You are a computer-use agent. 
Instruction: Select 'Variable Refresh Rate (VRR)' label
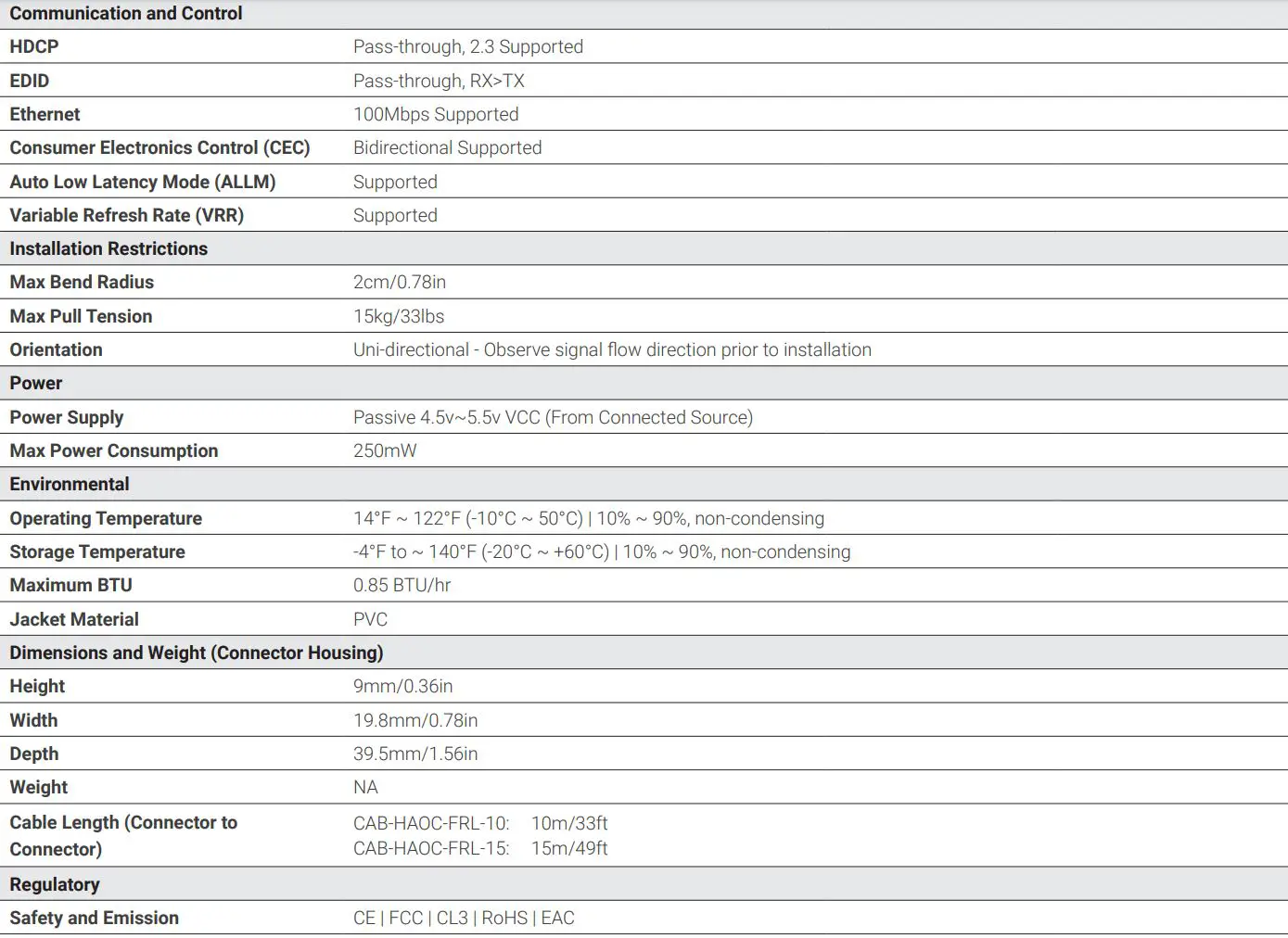click(x=127, y=215)
